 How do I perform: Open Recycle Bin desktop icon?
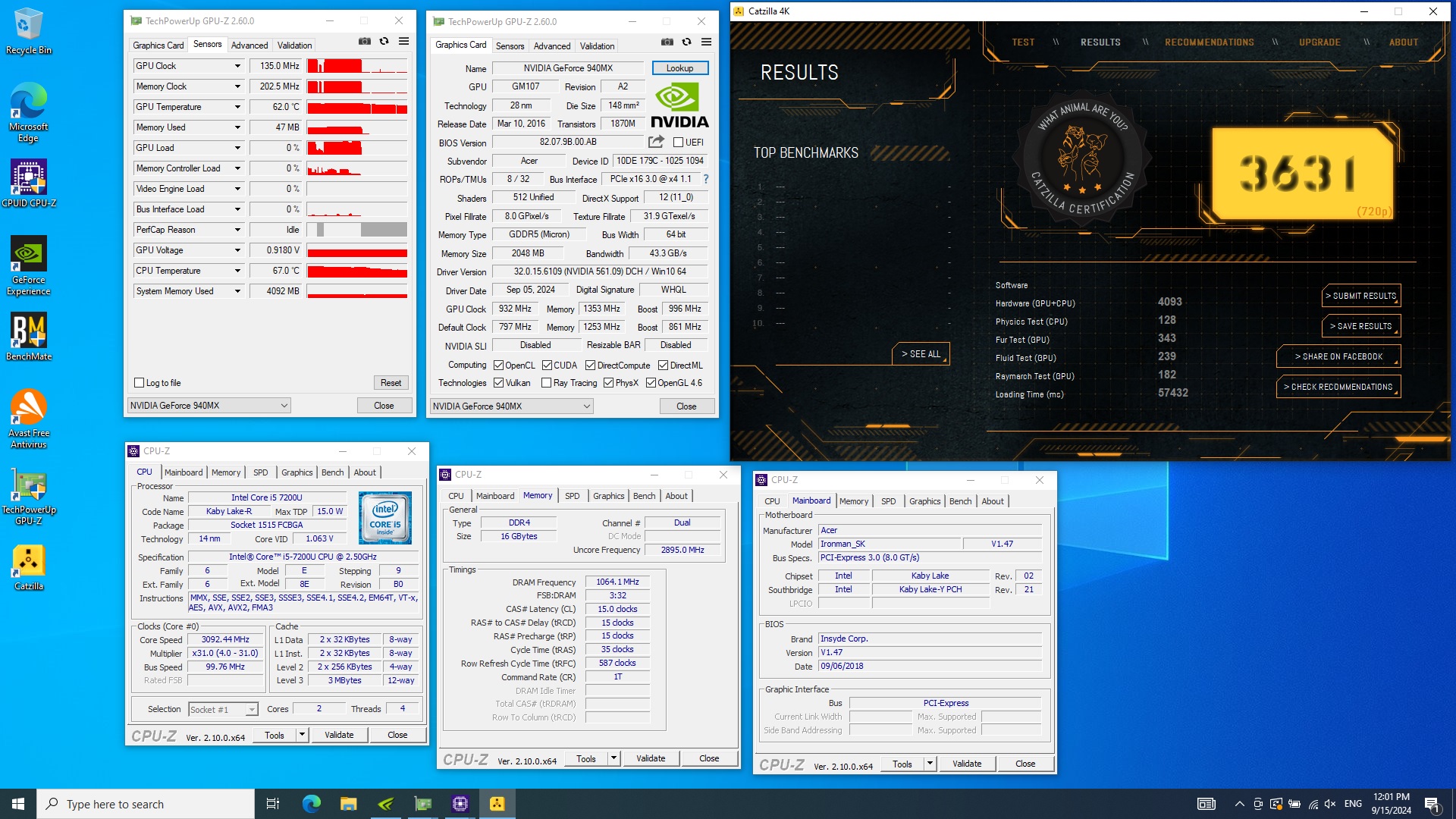point(28,31)
